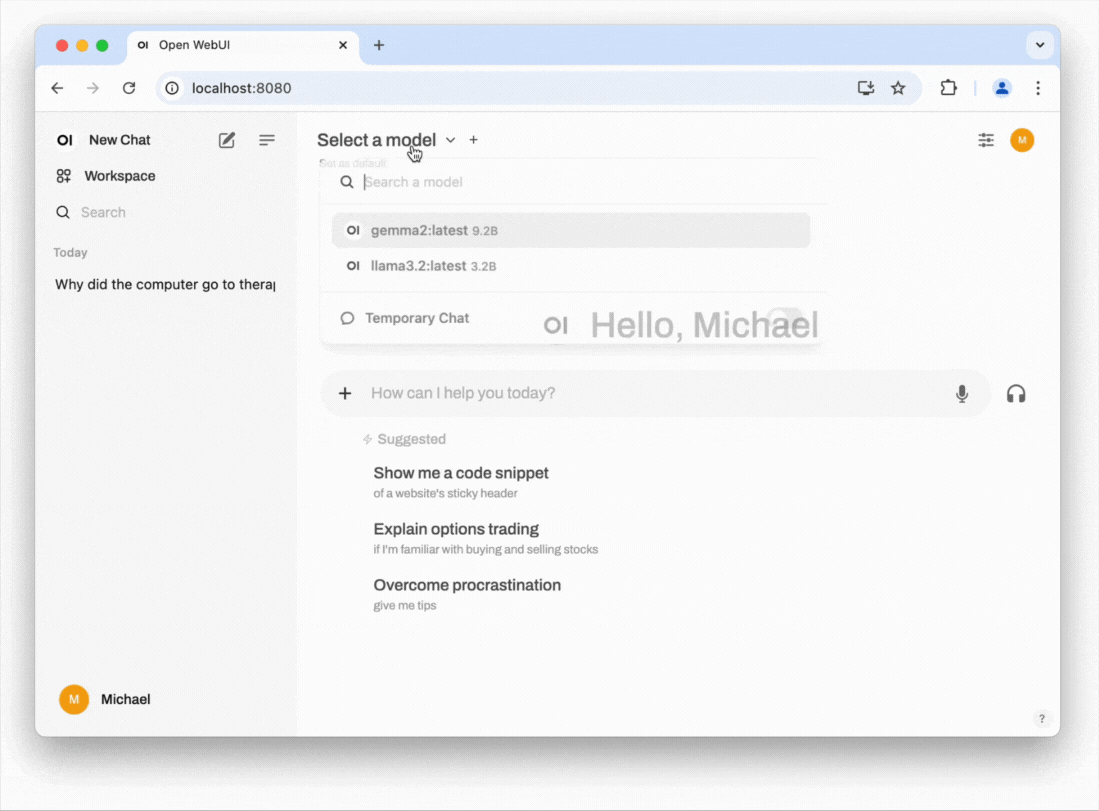Install app using the address bar install icon
This screenshot has height=811, width=1099.
coord(866,88)
